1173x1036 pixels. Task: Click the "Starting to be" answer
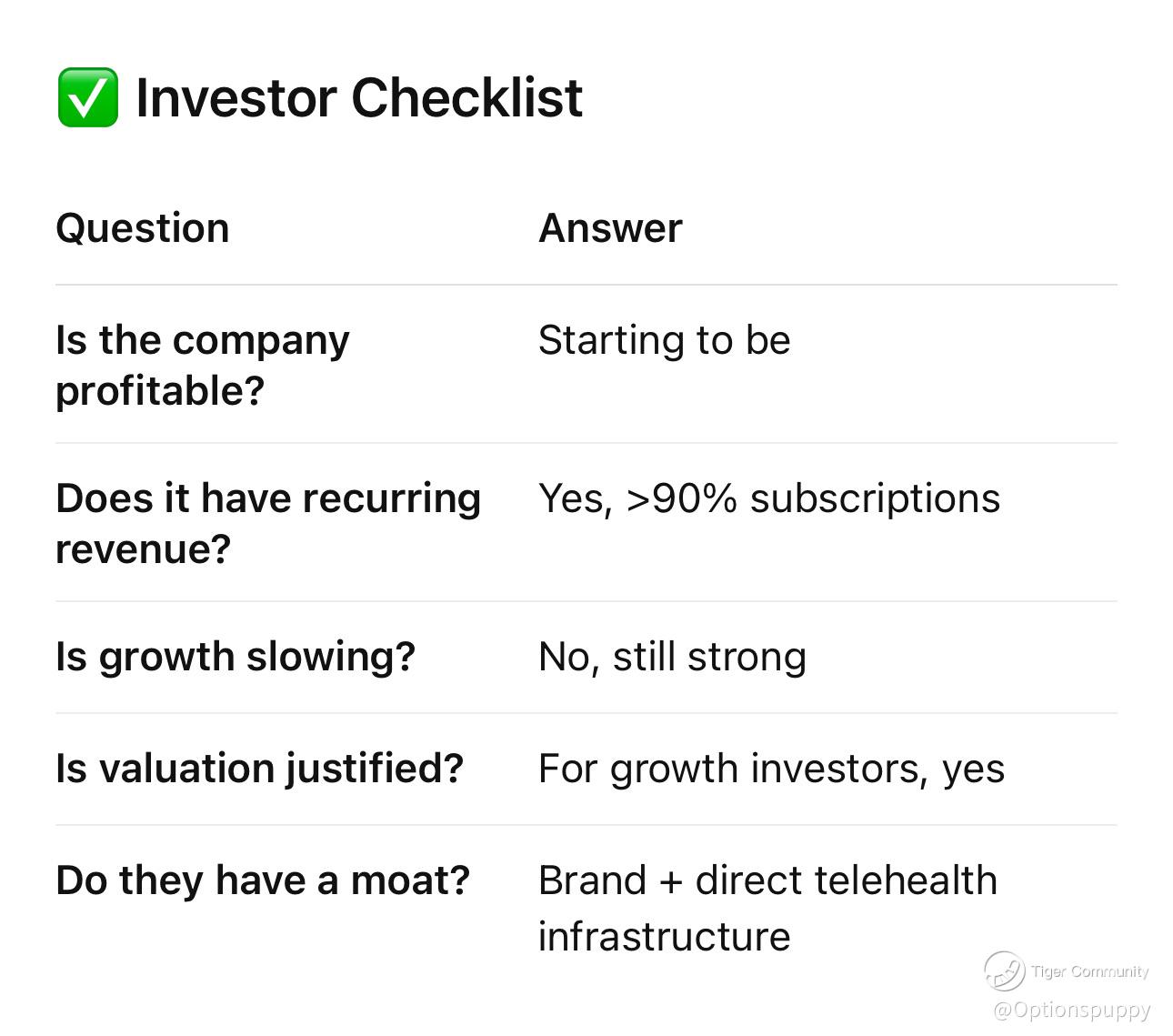pyautogui.click(x=664, y=340)
